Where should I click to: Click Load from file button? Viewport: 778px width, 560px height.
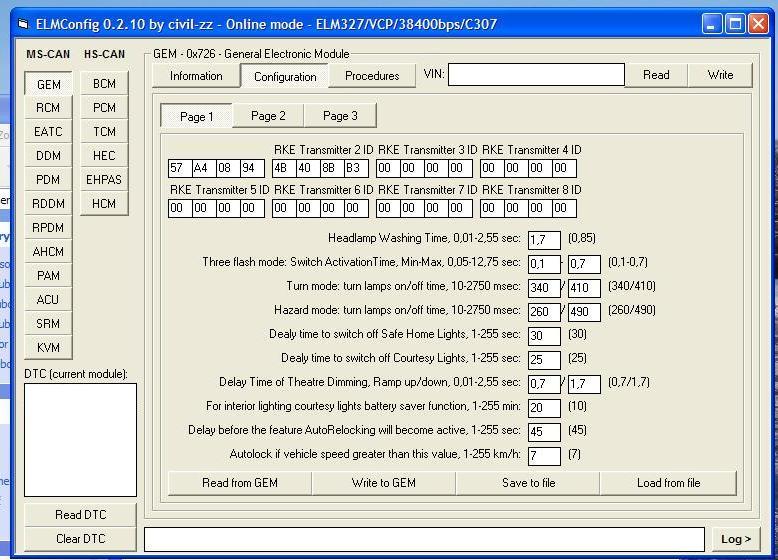point(668,483)
